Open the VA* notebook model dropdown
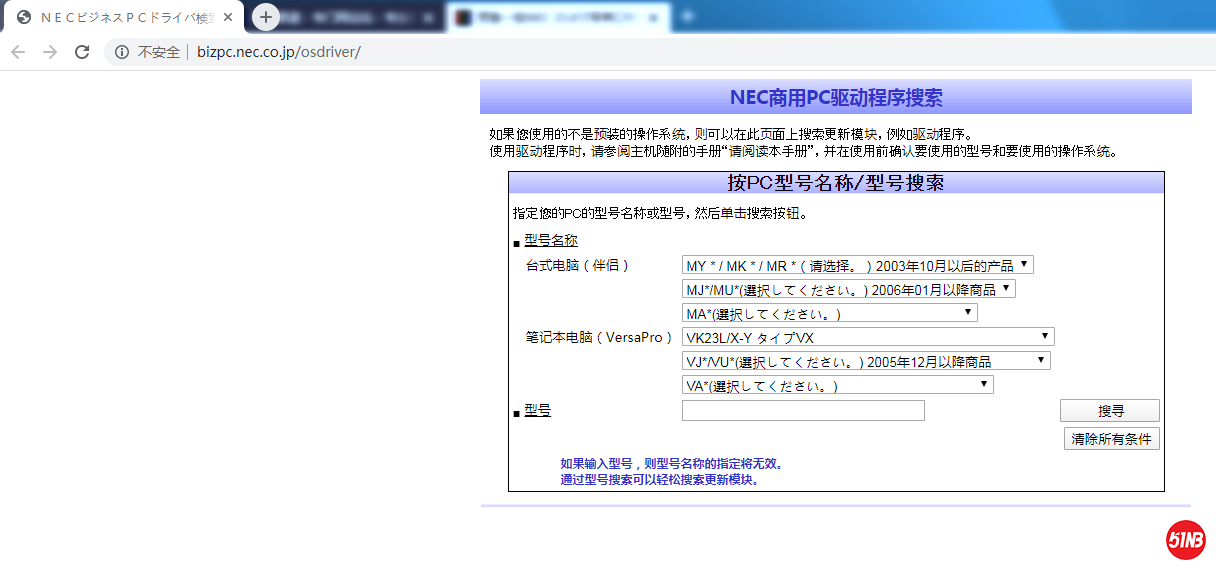 click(x=837, y=385)
